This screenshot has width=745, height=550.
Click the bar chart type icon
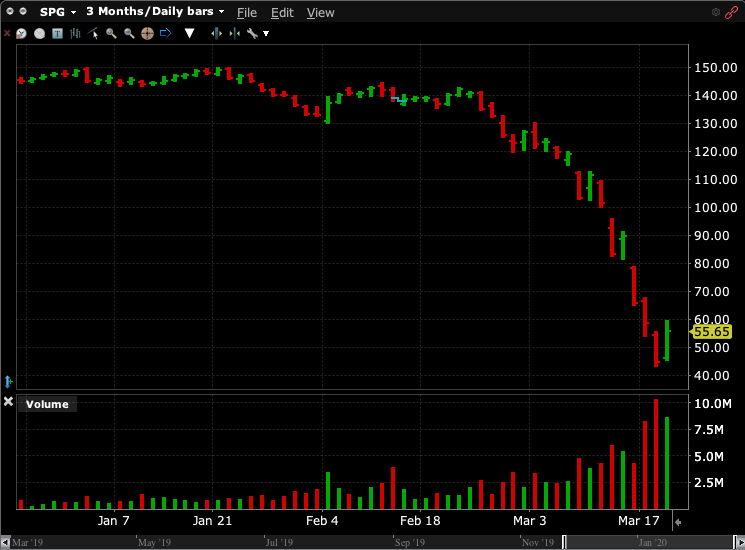[75, 33]
